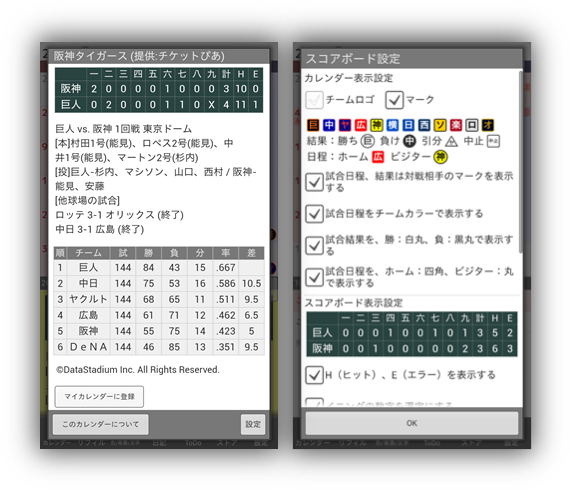Select the yellow 神 Tigers team mark
The height and width of the screenshot is (490, 570).
click(377, 125)
